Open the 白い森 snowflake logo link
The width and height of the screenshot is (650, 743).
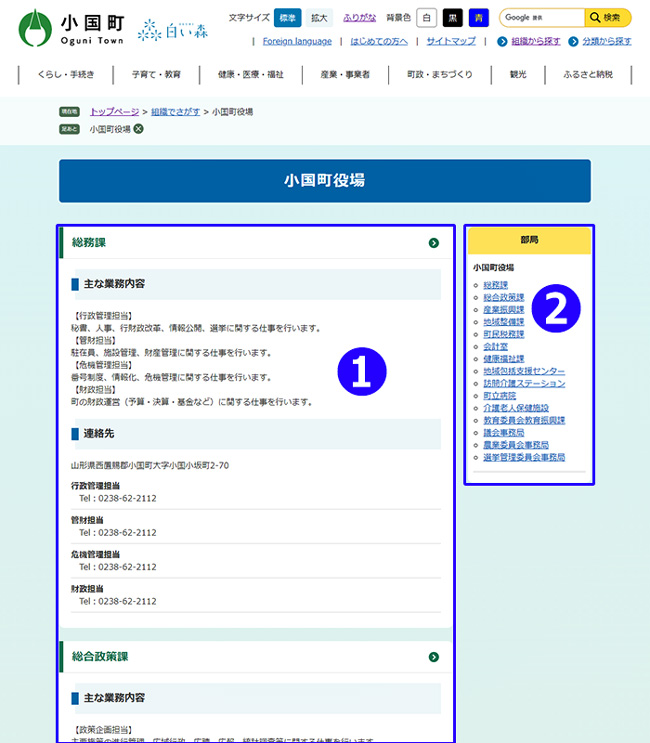[x=173, y=30]
